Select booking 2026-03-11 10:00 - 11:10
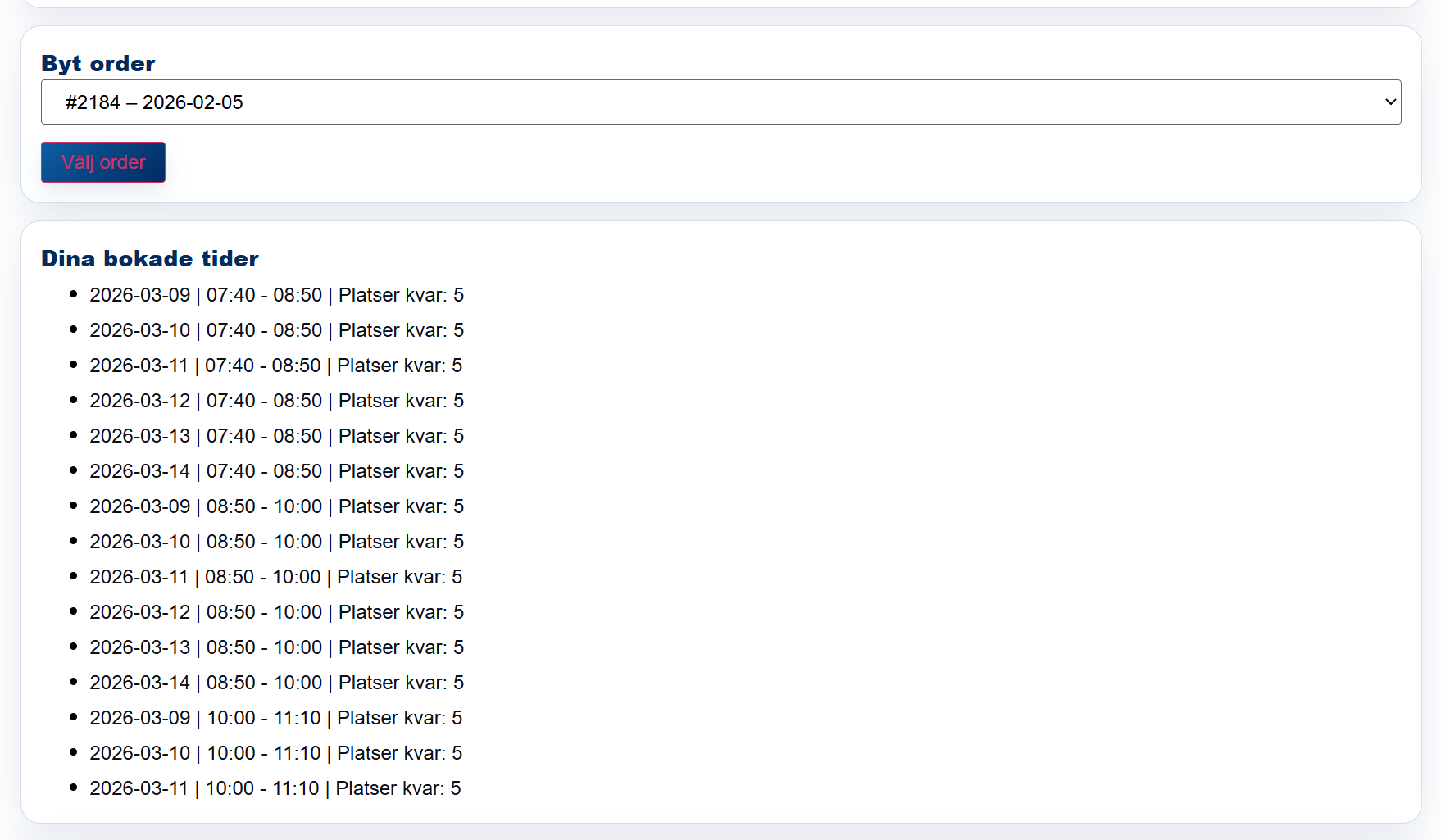 click(275, 788)
